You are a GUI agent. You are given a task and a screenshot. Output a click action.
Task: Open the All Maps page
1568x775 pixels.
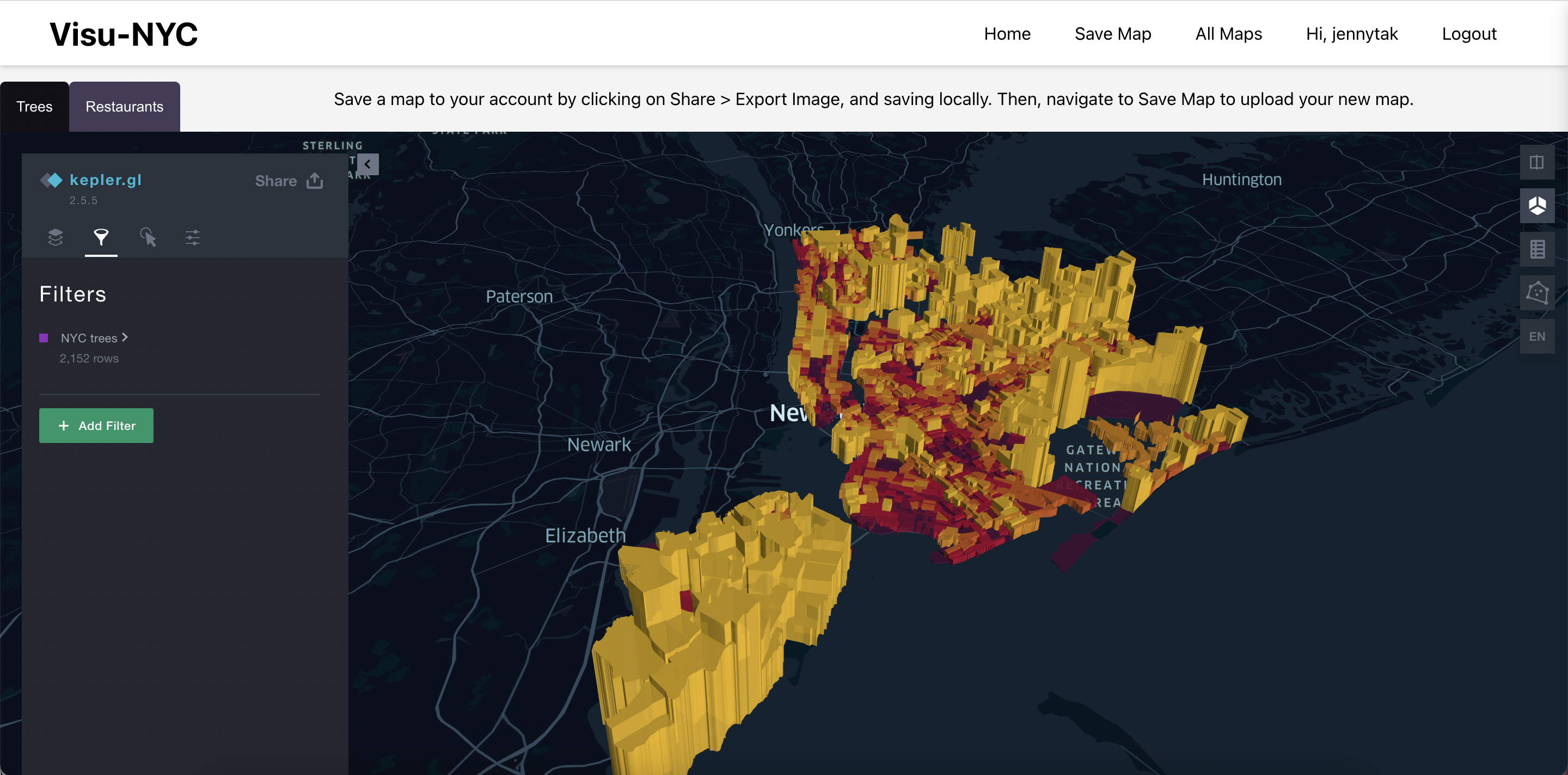click(x=1228, y=34)
